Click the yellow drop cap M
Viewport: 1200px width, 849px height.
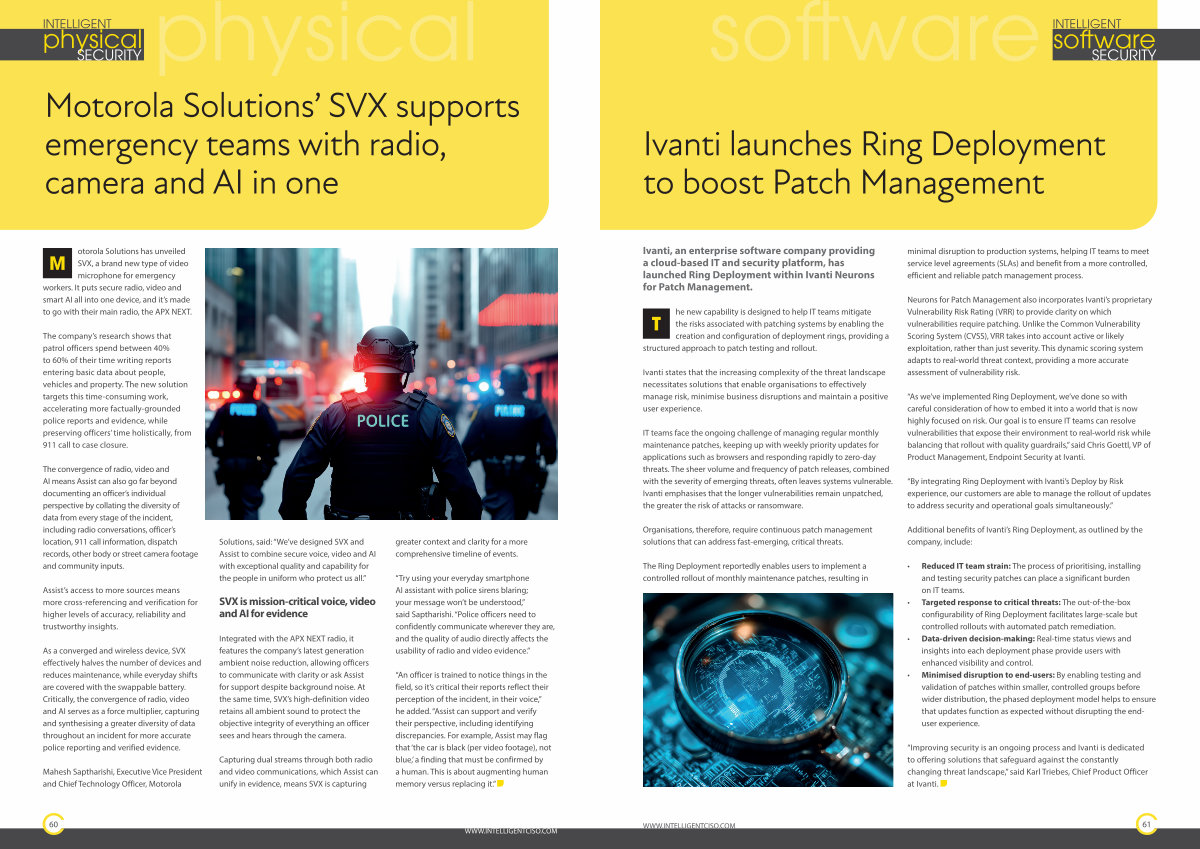(x=56, y=263)
